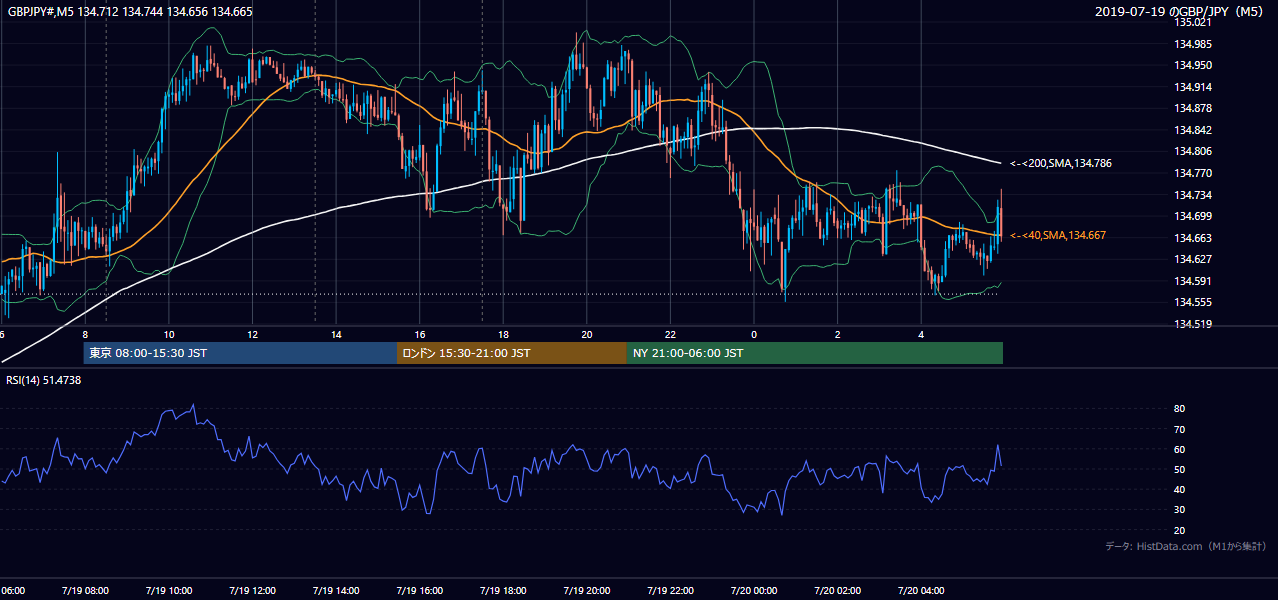This screenshot has width=1278, height=600.
Task: Click the RSI 70 level label
Action: tap(1179, 429)
